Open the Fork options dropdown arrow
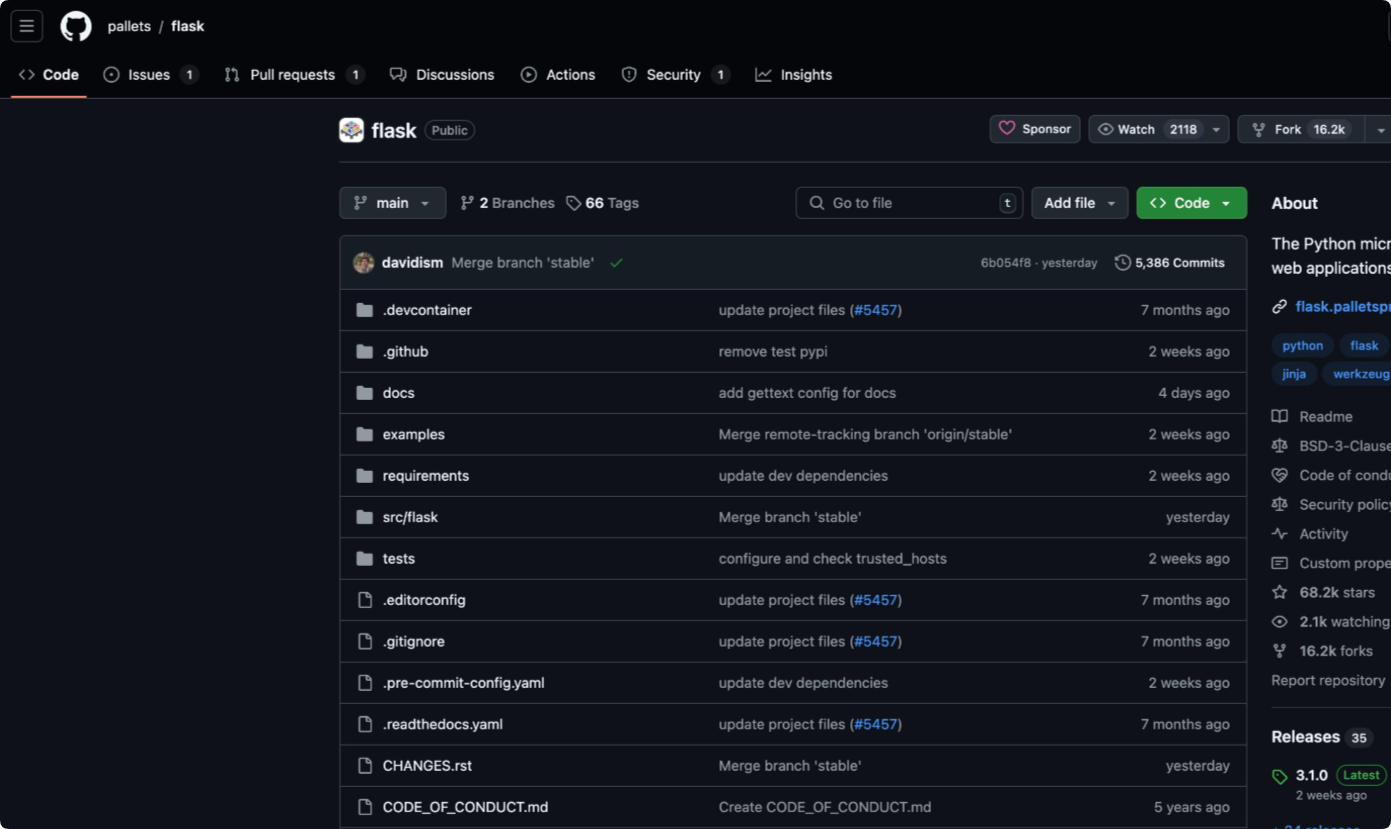 [x=1380, y=130]
